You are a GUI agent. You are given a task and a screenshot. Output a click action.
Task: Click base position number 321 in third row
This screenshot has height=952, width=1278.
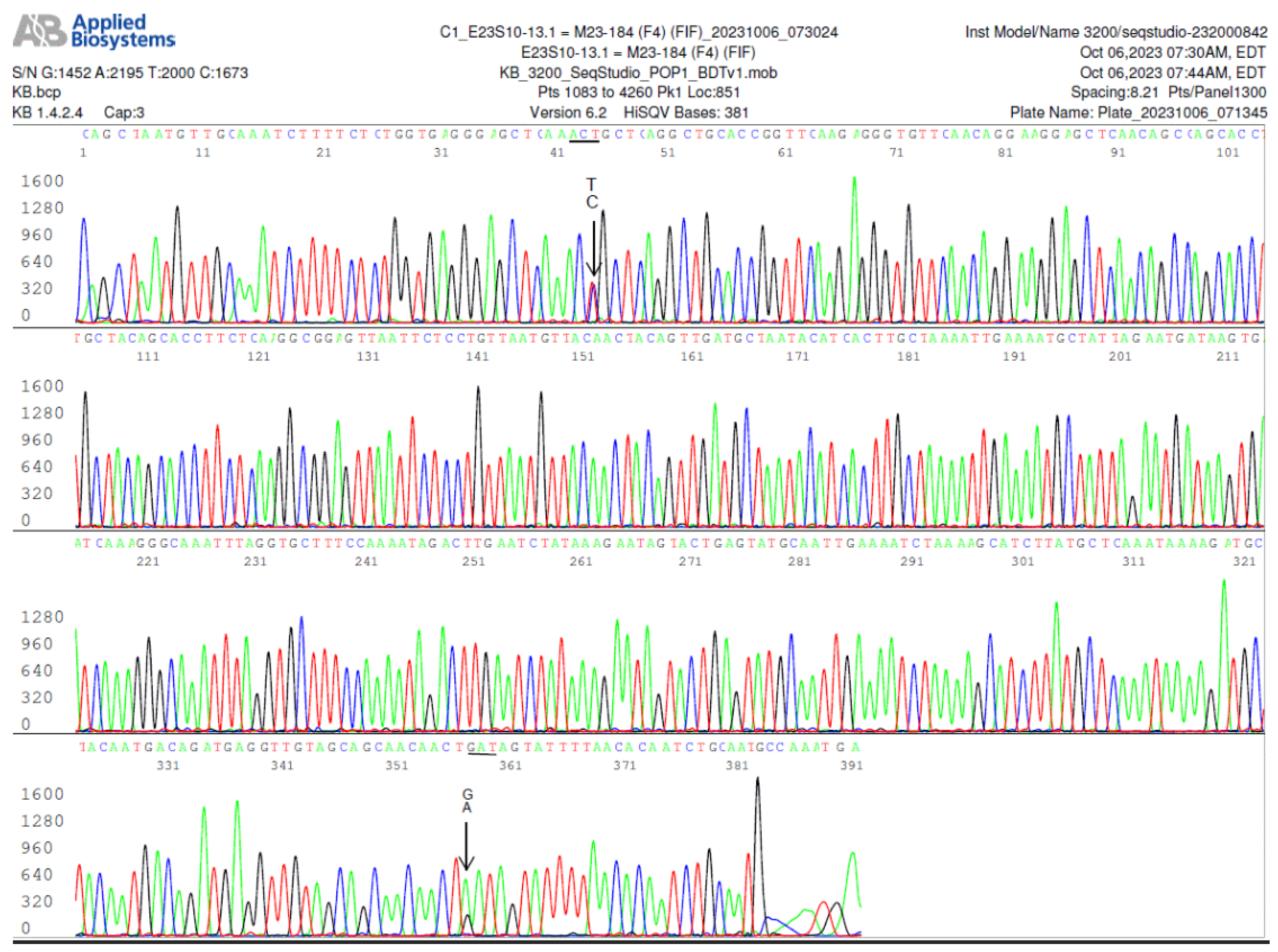pos(1243,561)
